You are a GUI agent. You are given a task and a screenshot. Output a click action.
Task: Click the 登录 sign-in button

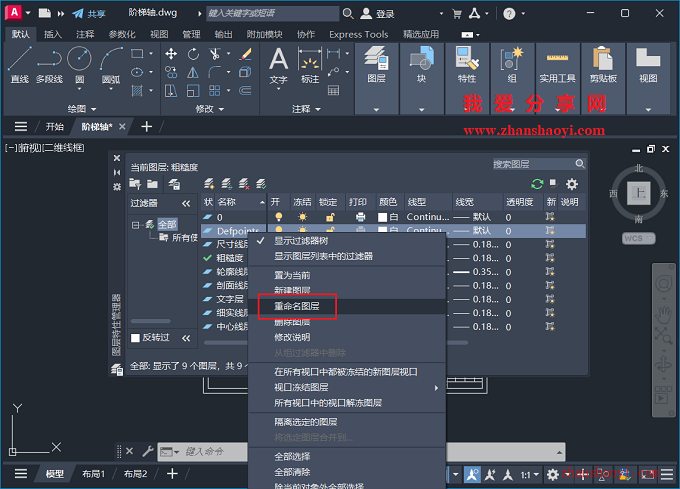[x=377, y=13]
